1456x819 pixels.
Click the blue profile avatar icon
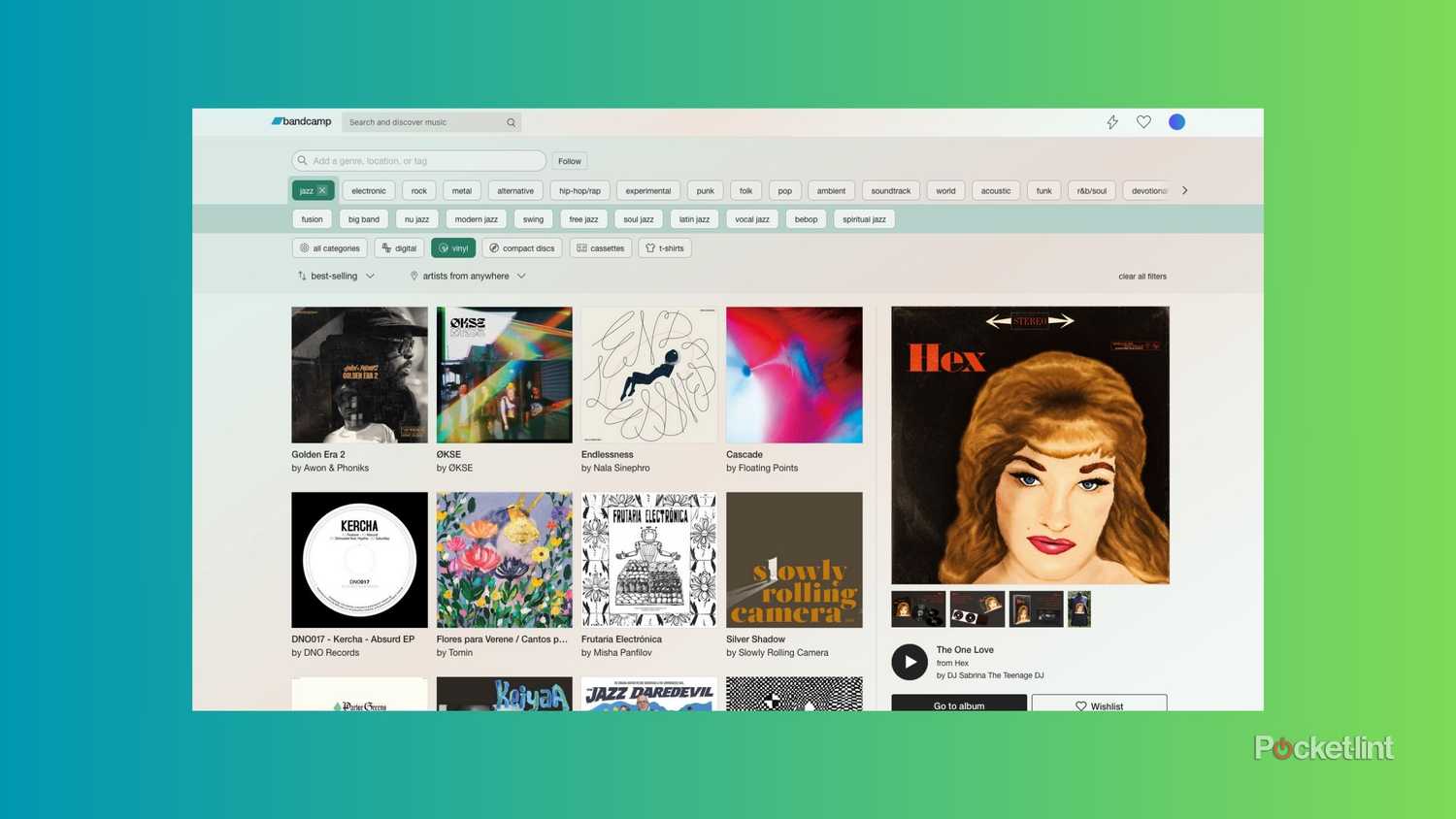pyautogui.click(x=1176, y=121)
